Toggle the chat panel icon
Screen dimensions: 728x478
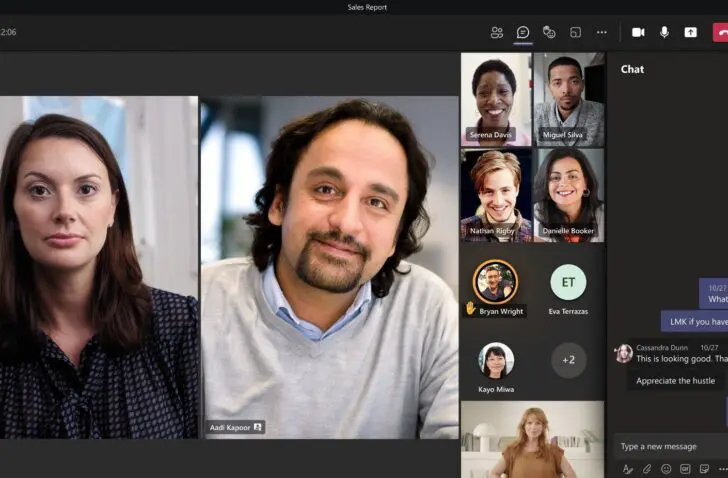click(523, 32)
